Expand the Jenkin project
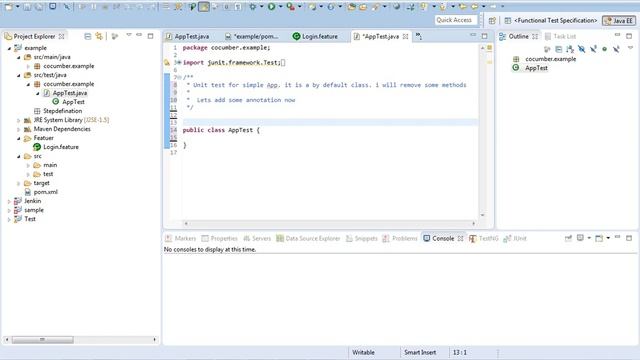Screen dimensions: 640x360 point(9,201)
